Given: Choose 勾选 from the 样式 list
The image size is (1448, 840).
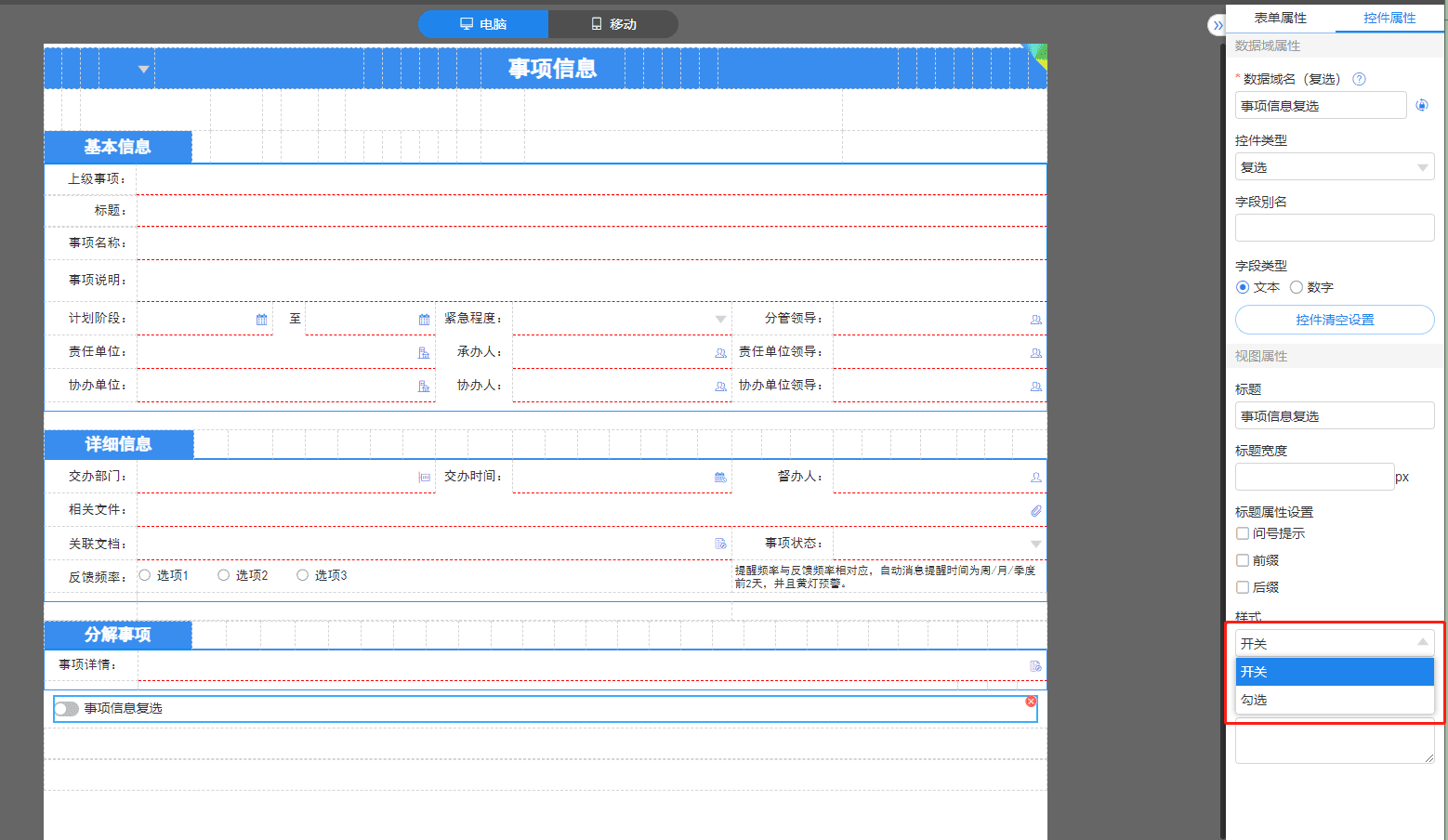Looking at the screenshot, I should pos(1335,700).
